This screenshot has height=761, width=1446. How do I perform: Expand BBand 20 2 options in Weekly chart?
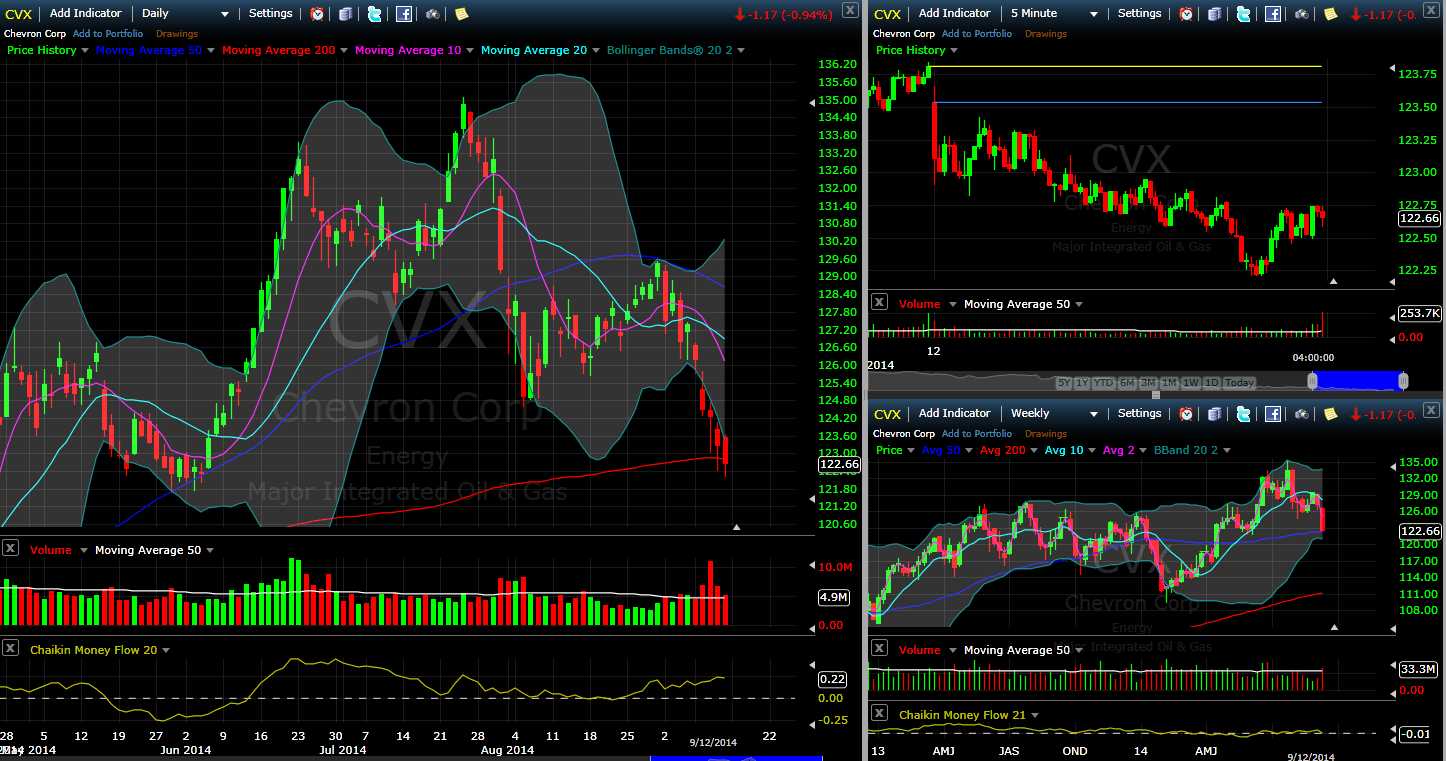coord(1227,450)
